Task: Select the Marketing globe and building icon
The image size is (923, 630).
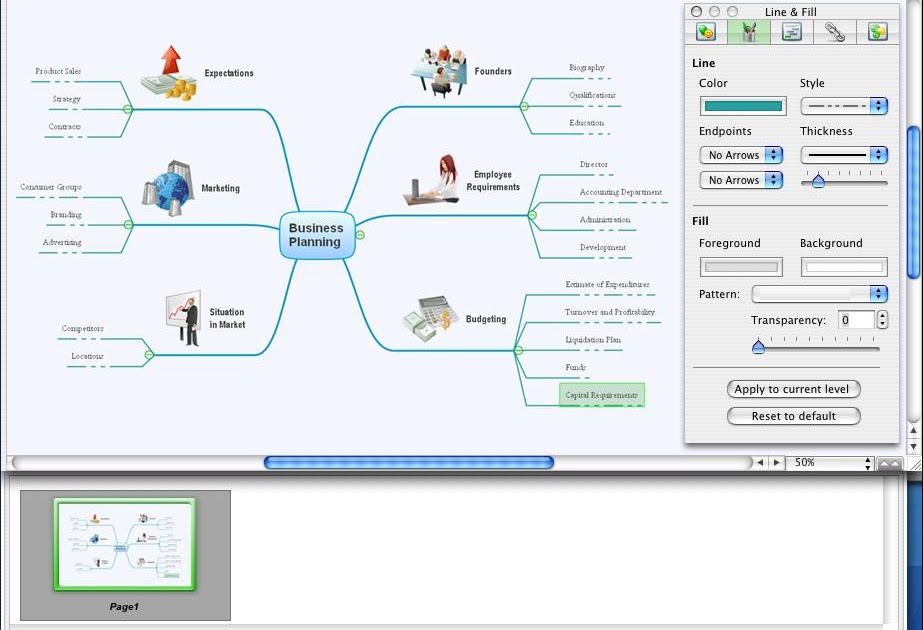Action: click(168, 188)
